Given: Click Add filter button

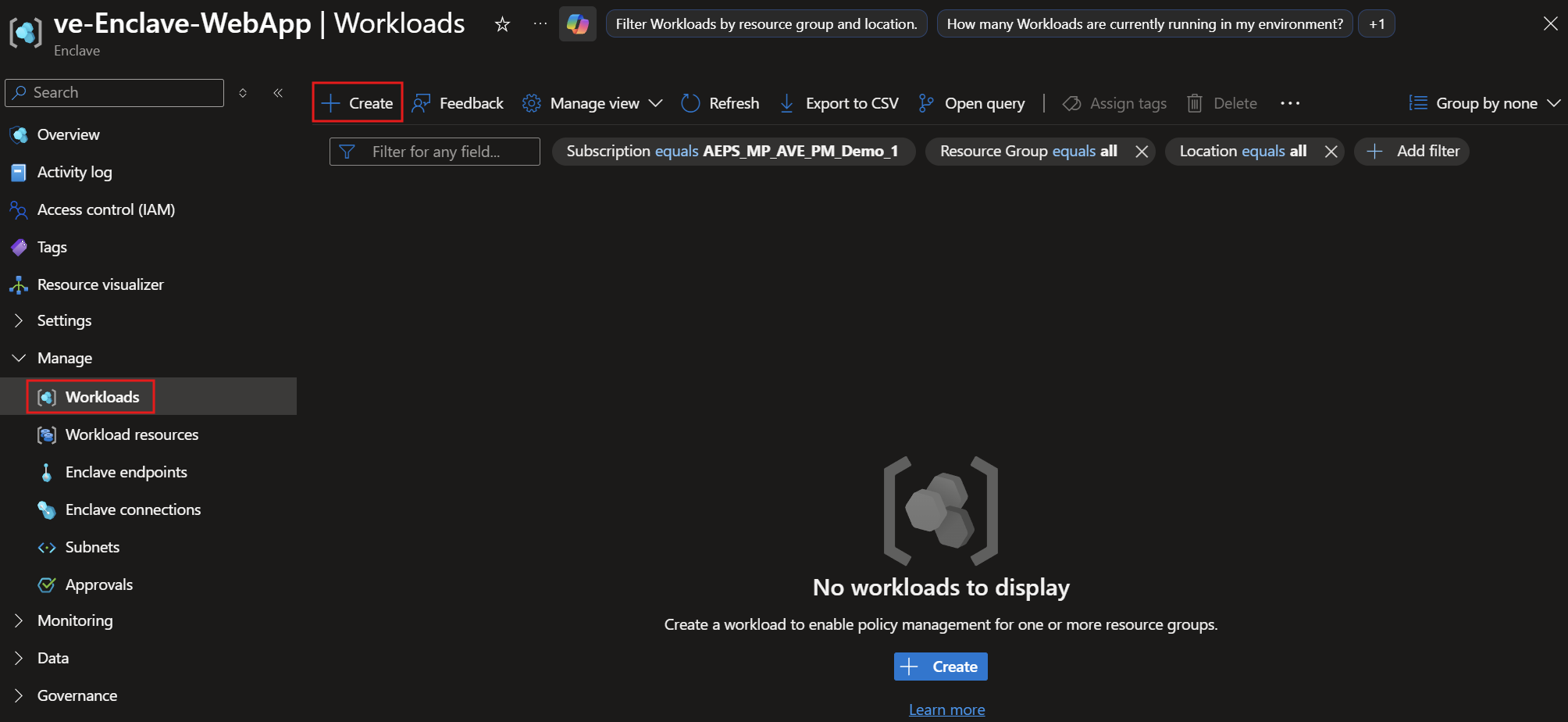Looking at the screenshot, I should (1412, 152).
